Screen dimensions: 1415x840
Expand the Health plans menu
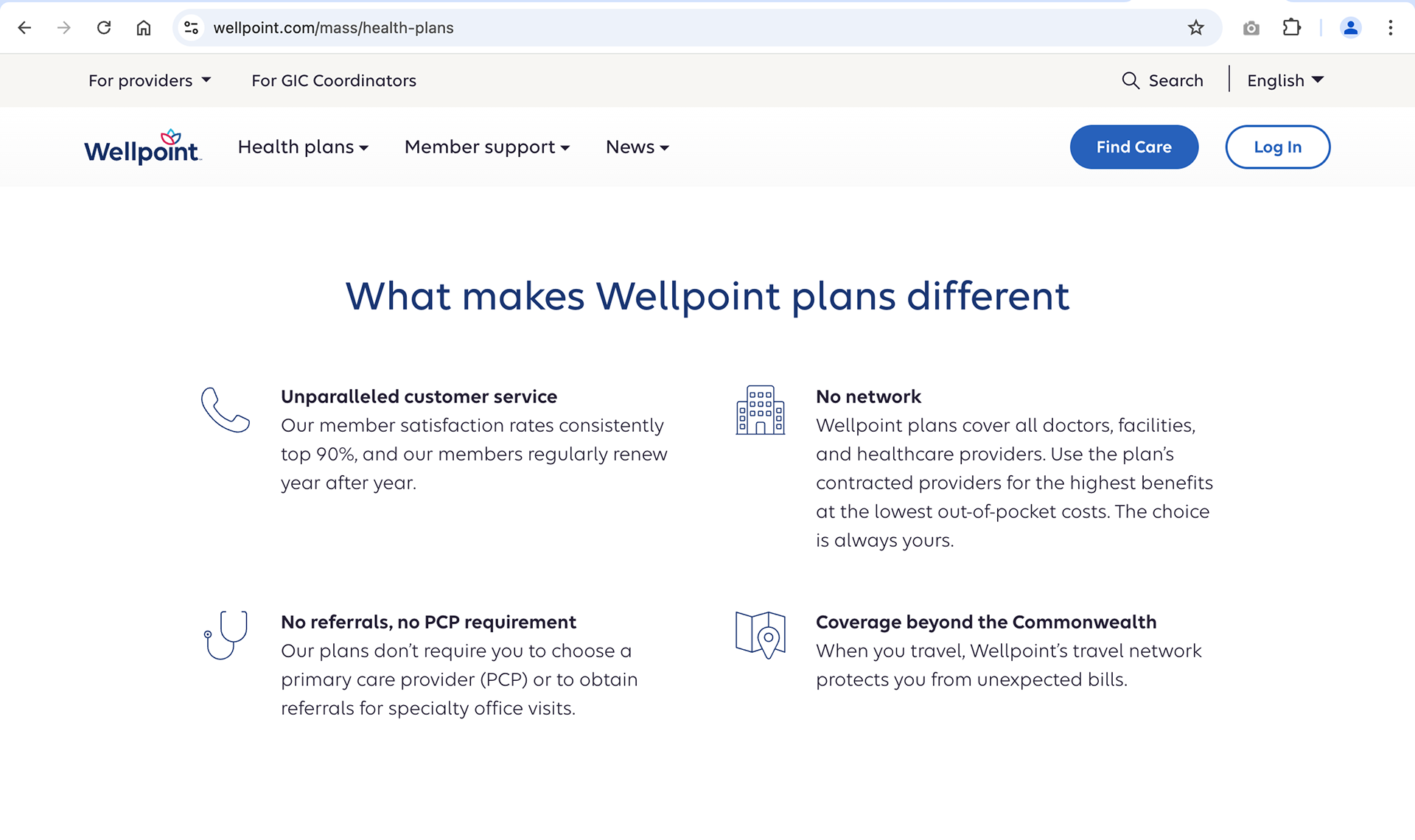(303, 147)
